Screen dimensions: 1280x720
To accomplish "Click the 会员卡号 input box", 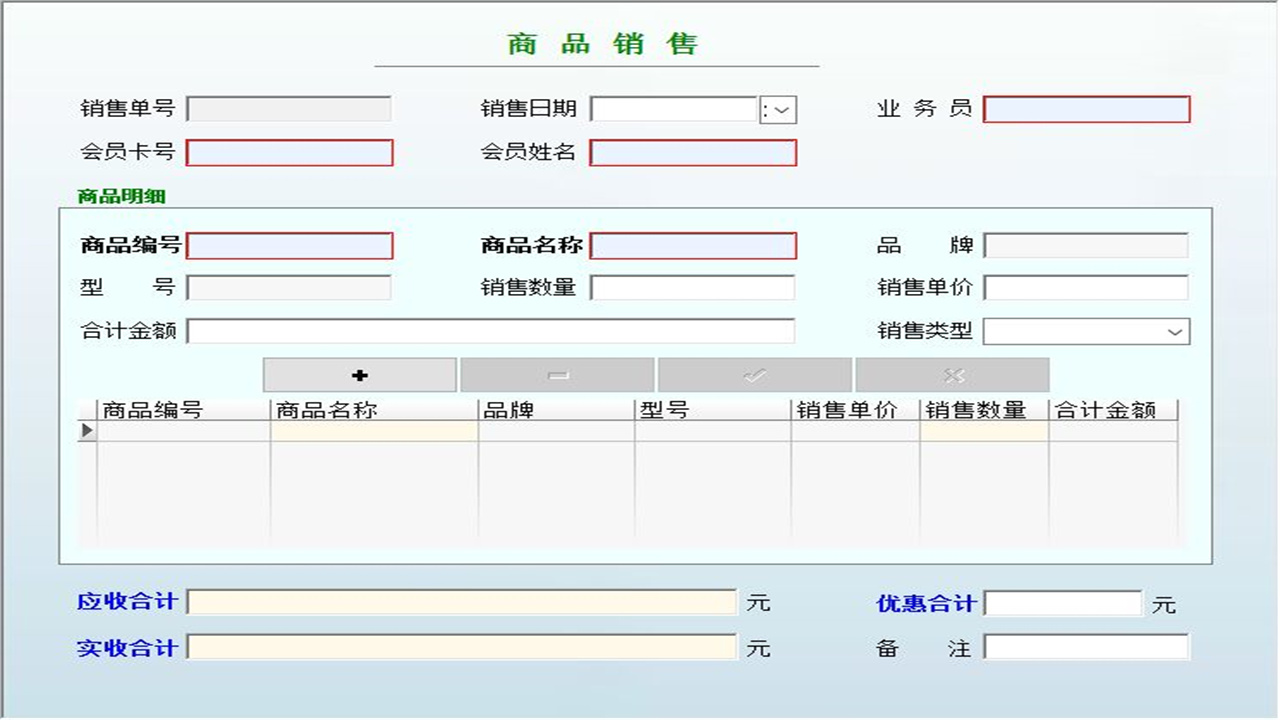I will click(290, 153).
